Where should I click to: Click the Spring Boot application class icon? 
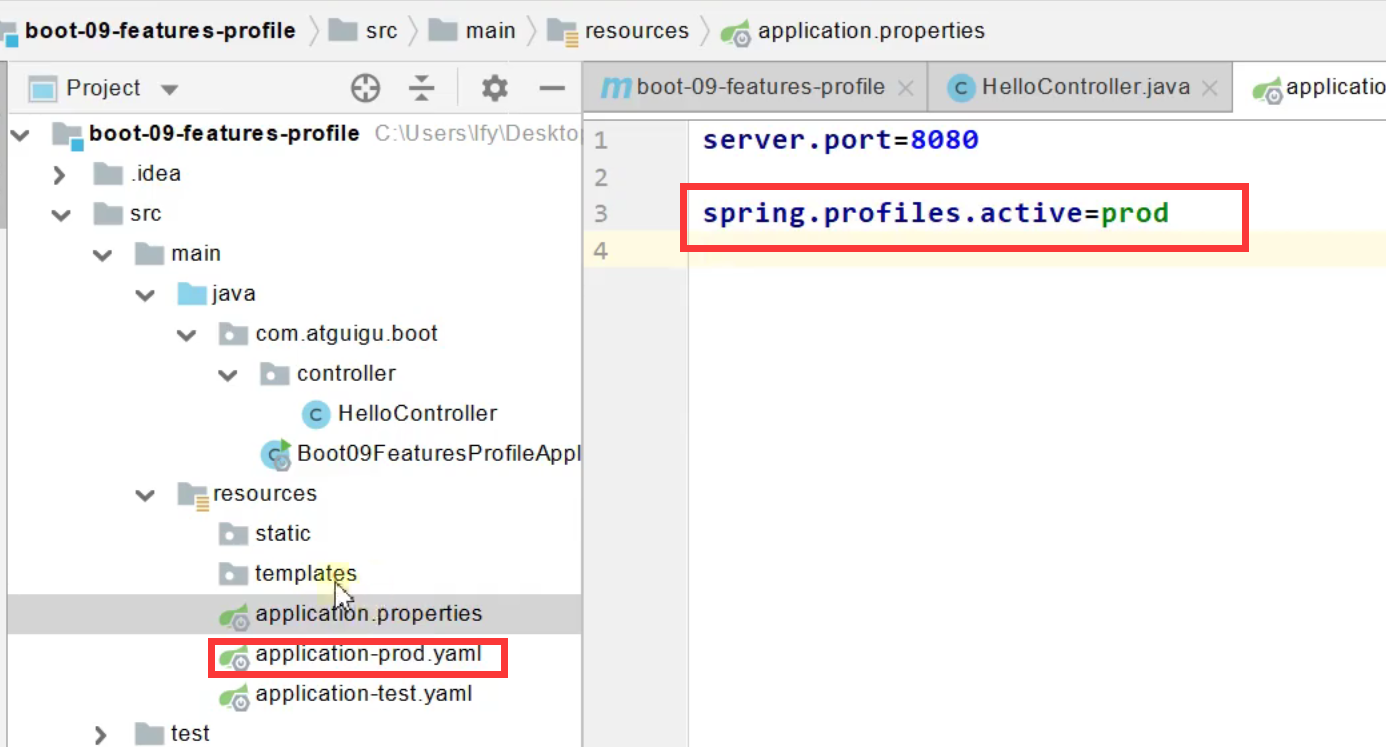pyautogui.click(x=276, y=454)
